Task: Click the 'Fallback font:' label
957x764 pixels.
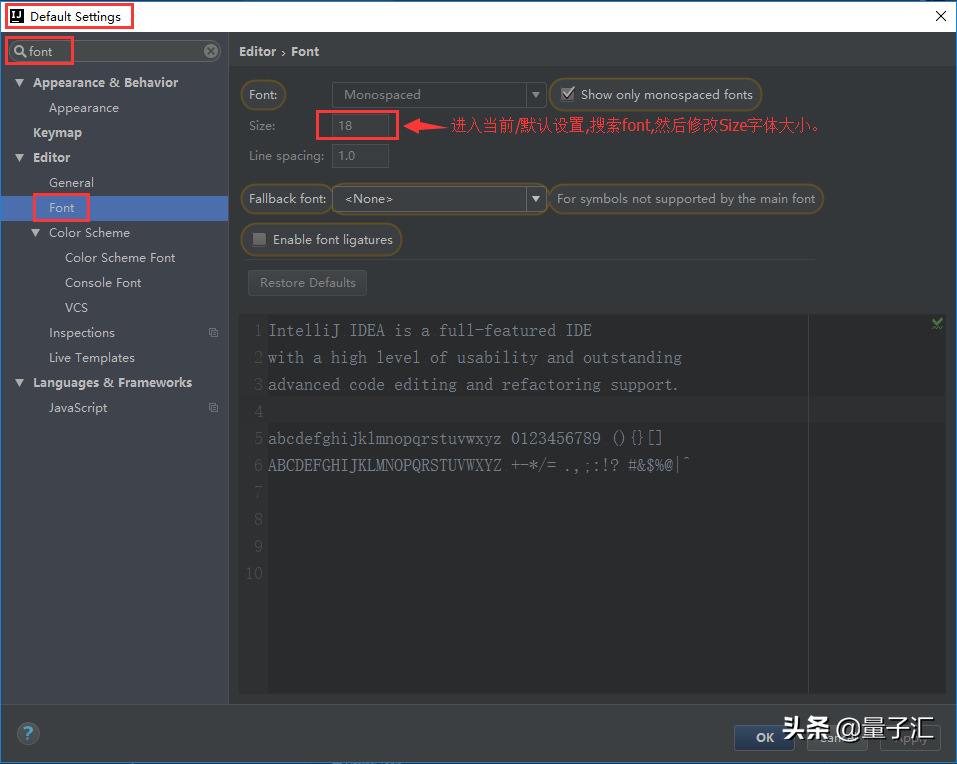Action: pos(287,198)
